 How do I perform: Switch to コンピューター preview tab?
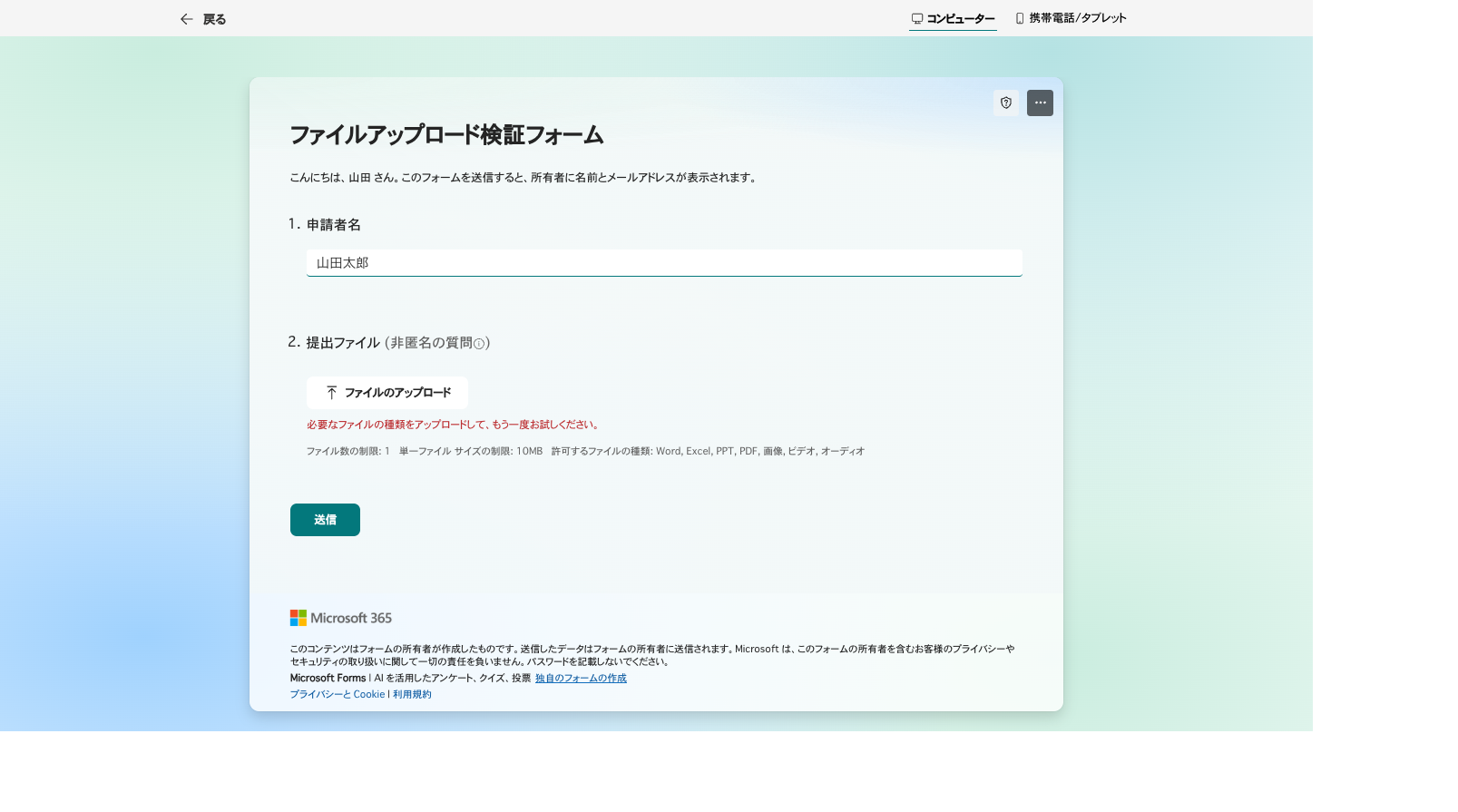(x=953, y=18)
